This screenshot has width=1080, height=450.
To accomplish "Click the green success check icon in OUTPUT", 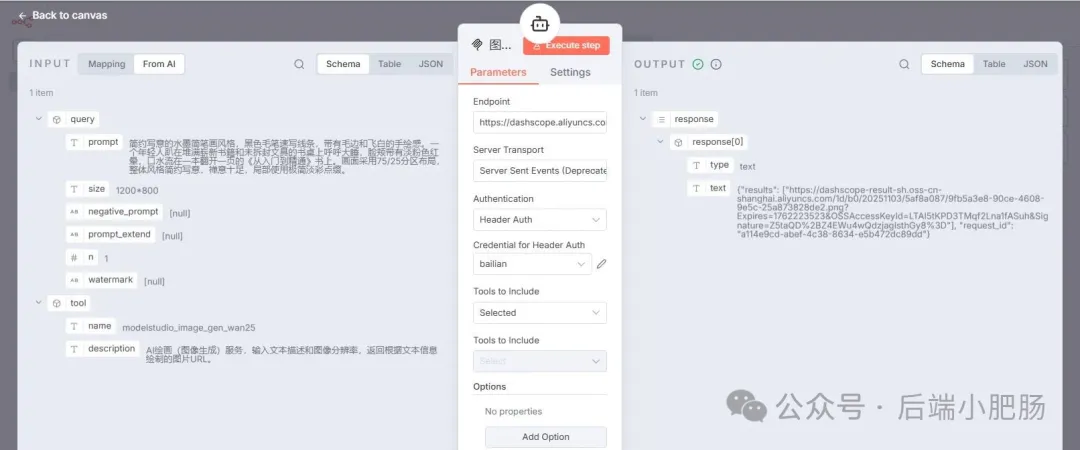I will pos(698,64).
